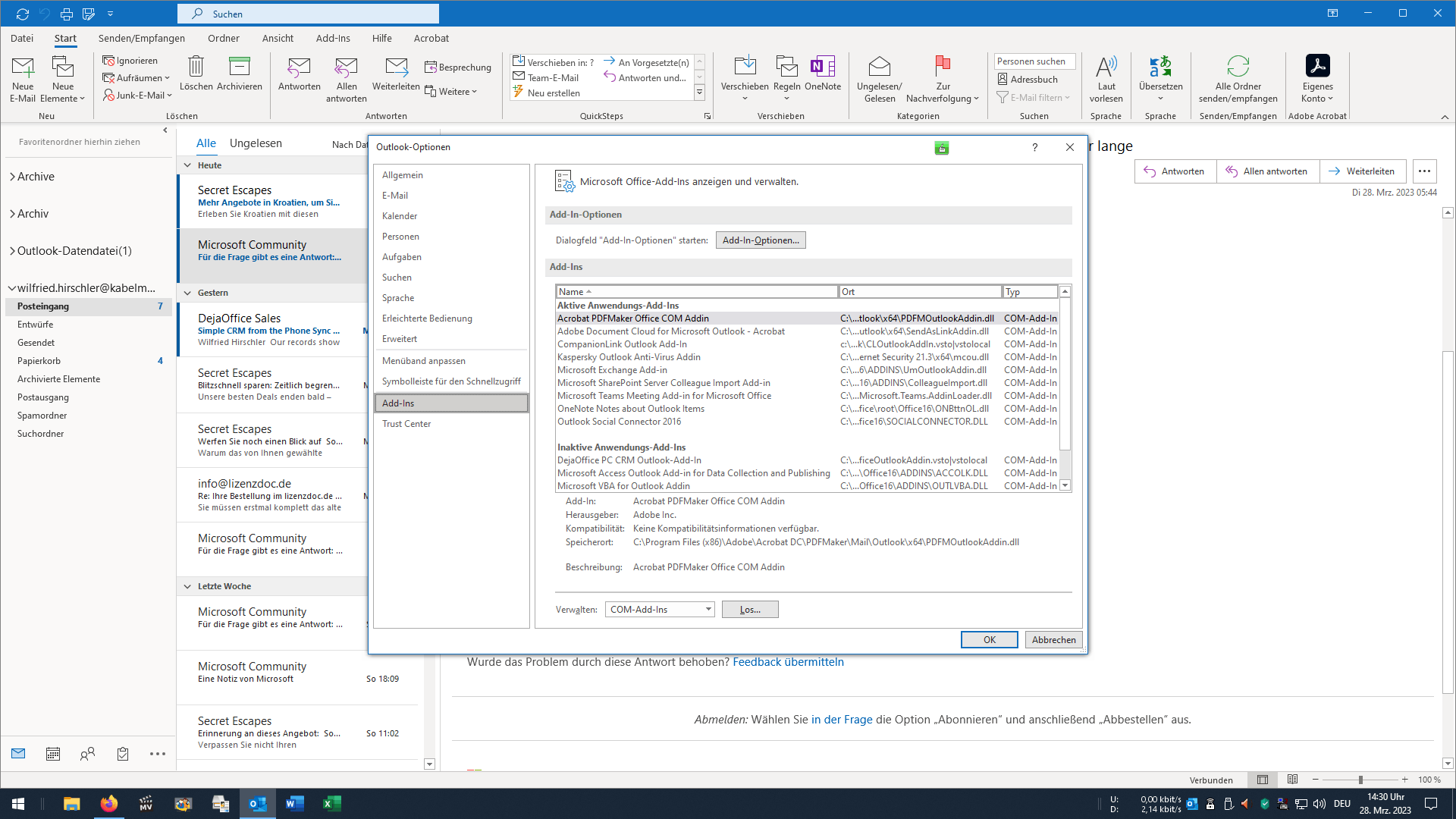The width and height of the screenshot is (1456, 819).
Task: Click zoom in plus button
Action: point(1405,780)
